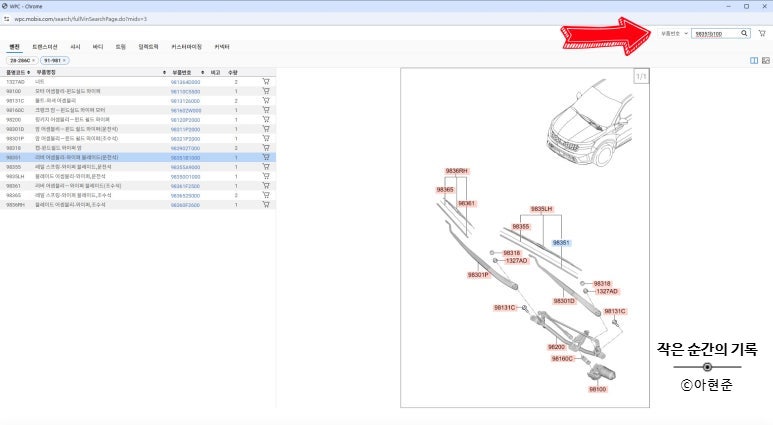Open site info icon in address bar
This screenshot has width=773, height=425.
[x=6, y=19]
